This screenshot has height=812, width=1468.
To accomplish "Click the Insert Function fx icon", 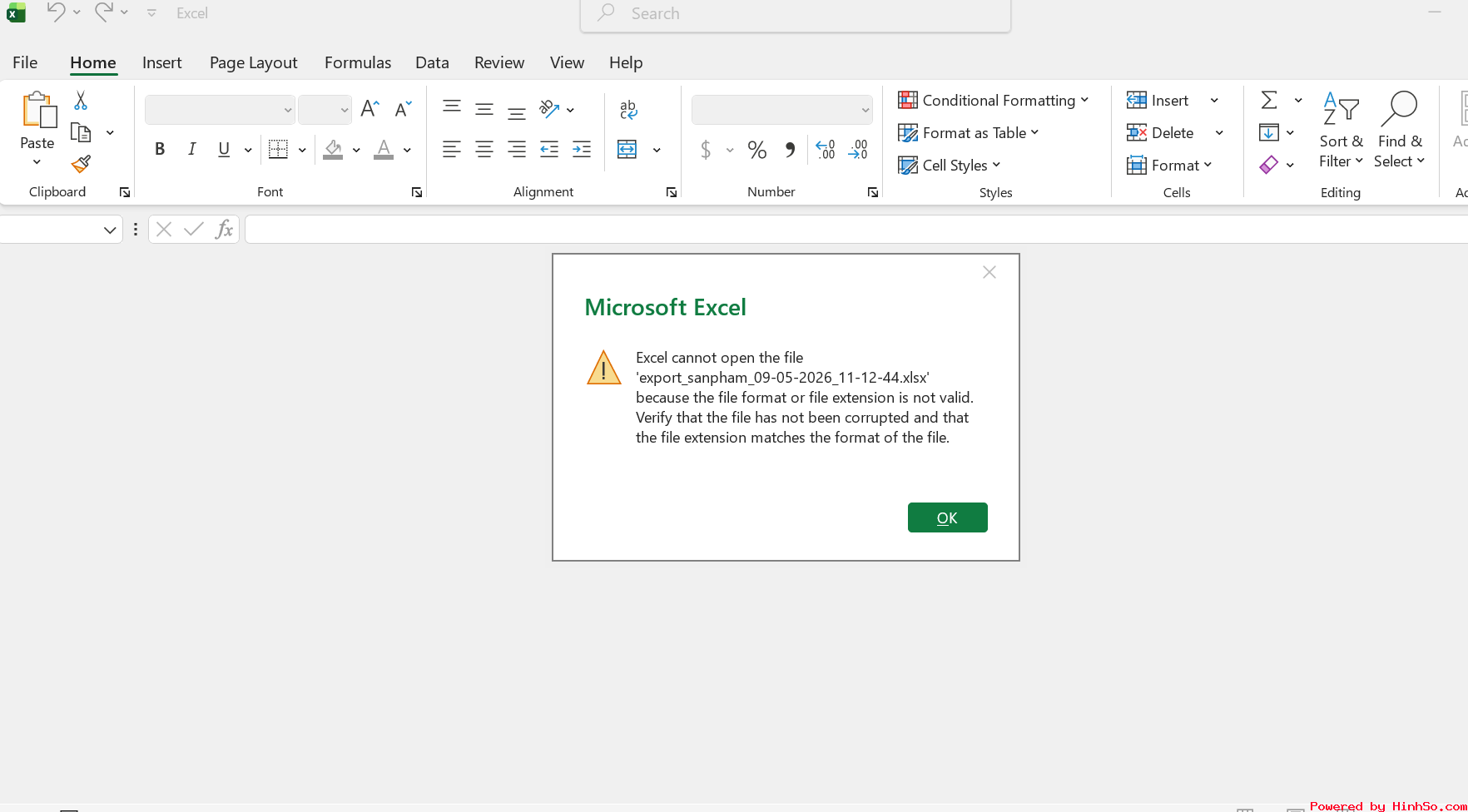I will (x=224, y=230).
